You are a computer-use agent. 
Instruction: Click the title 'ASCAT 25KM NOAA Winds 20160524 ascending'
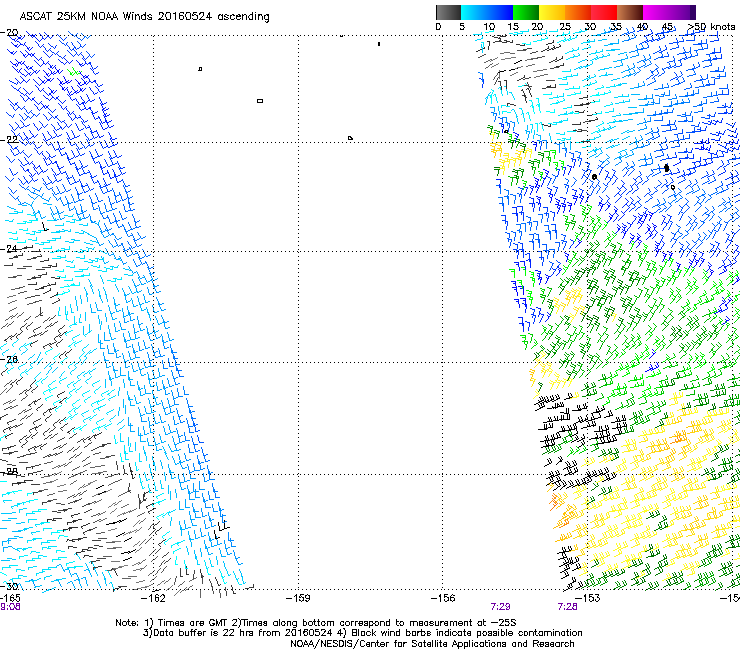144,17
